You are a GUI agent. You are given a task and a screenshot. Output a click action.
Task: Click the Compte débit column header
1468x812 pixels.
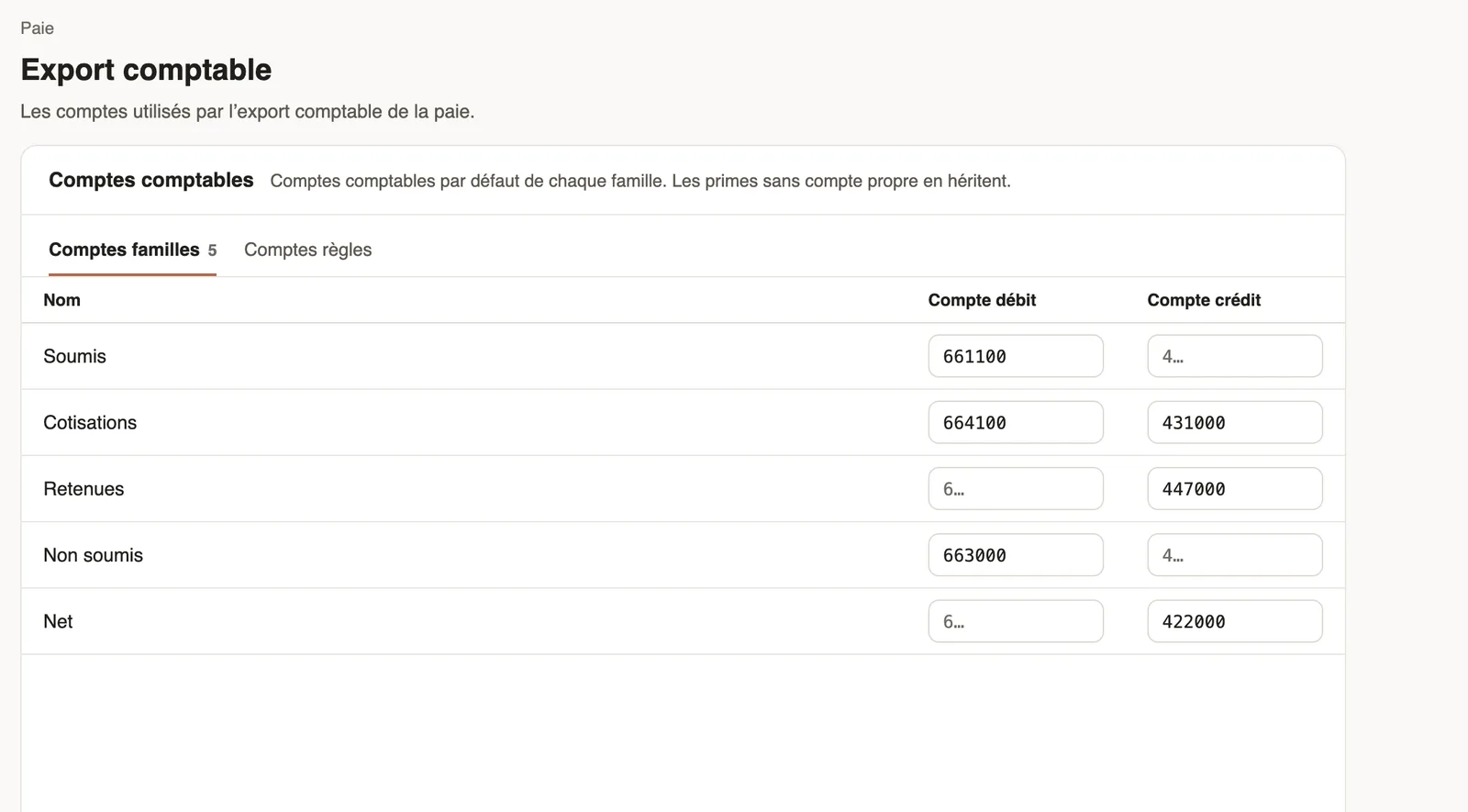[x=982, y=300]
